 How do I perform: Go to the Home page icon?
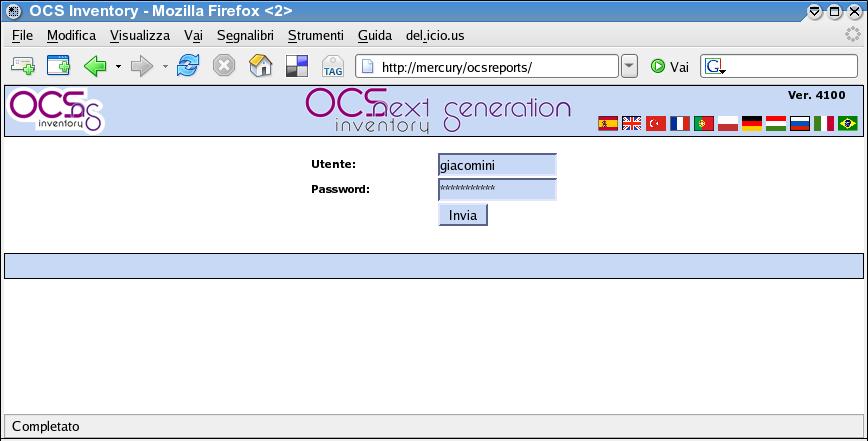pos(260,67)
